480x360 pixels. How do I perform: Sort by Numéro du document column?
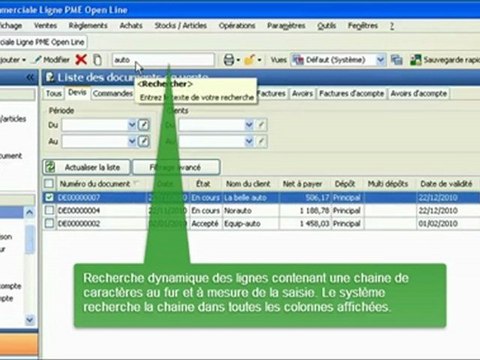pyautogui.click(x=101, y=184)
